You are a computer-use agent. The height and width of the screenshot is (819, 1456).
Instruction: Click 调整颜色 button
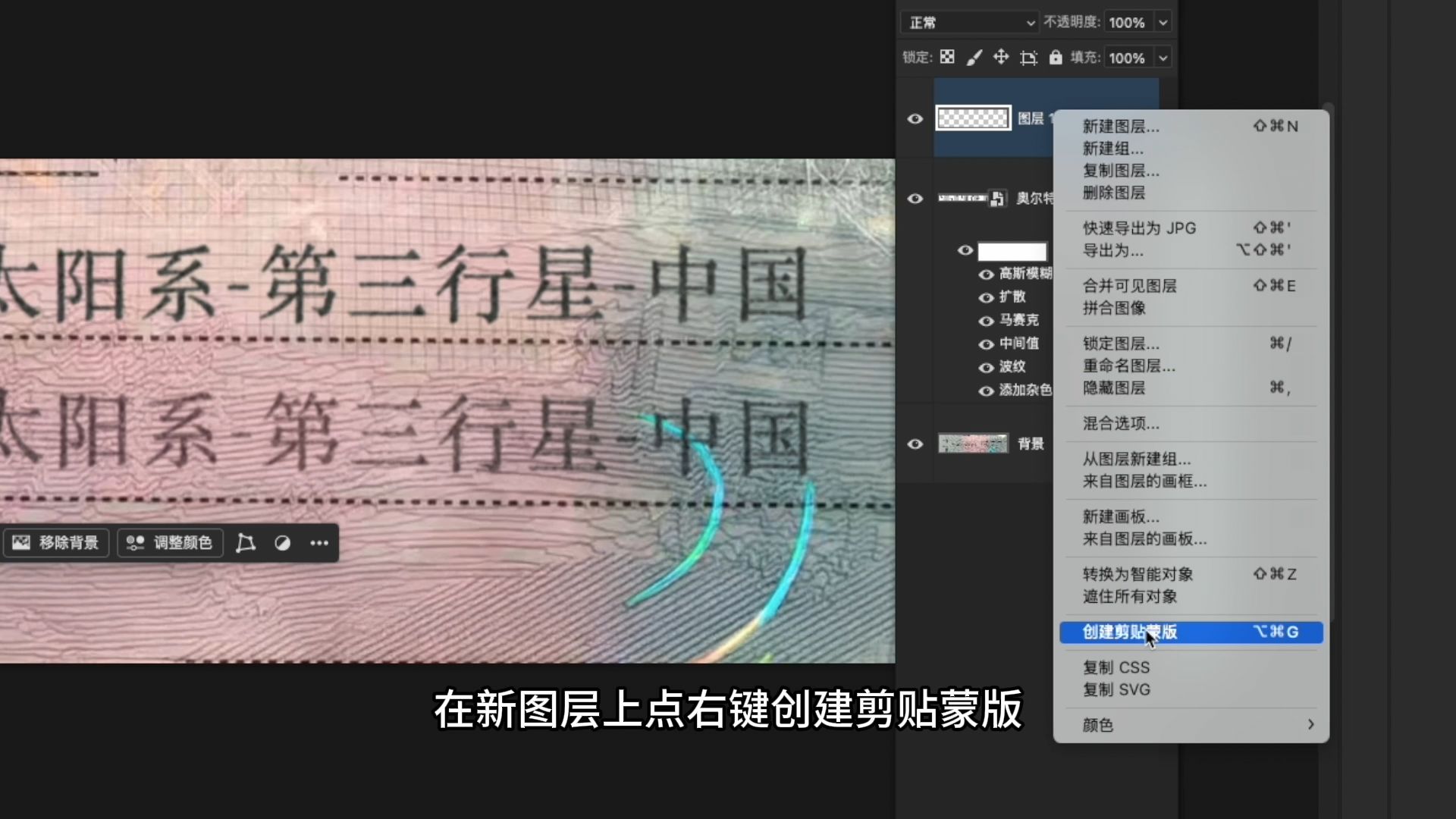[x=170, y=543]
